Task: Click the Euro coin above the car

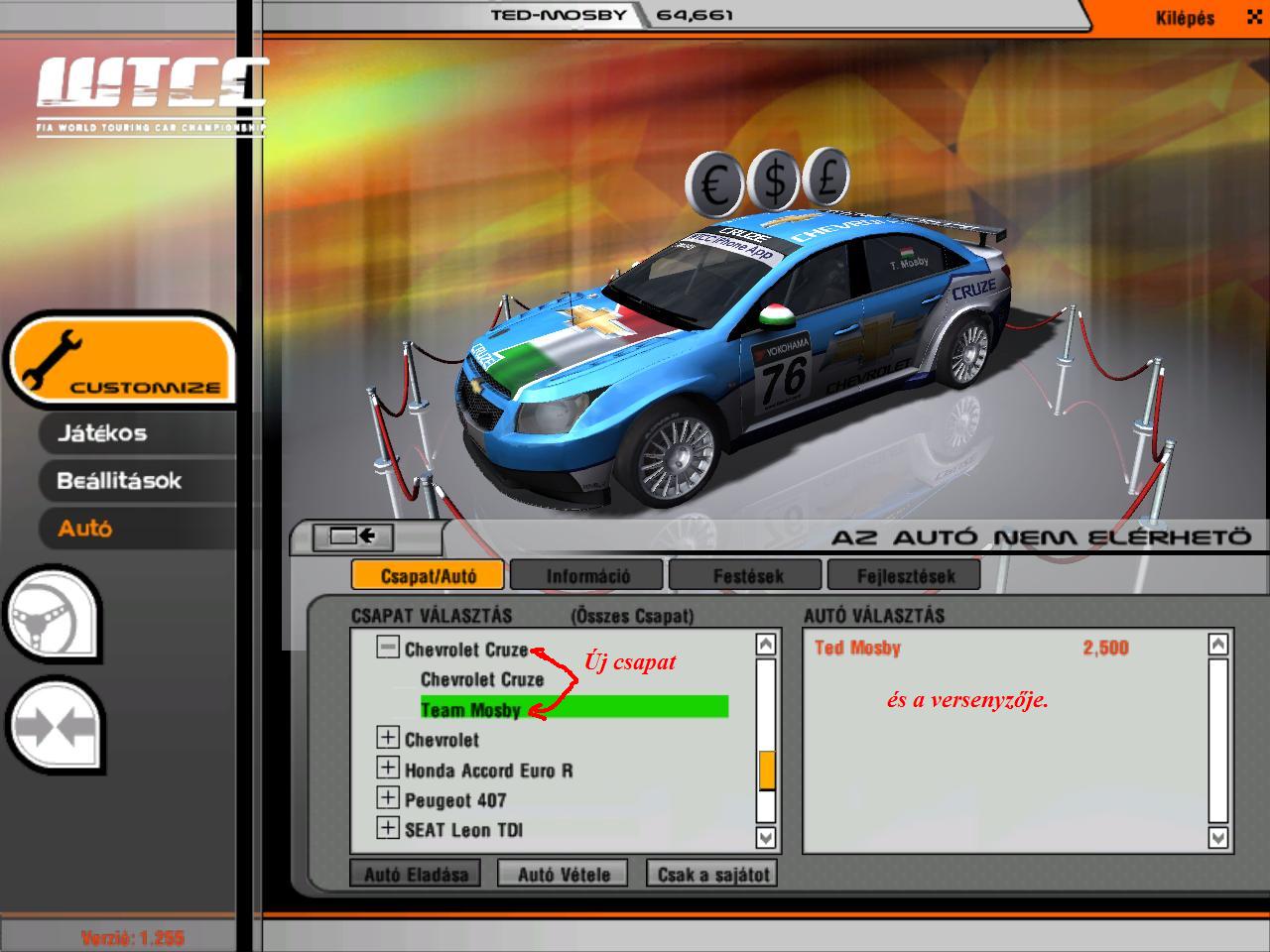Action: 714,183
